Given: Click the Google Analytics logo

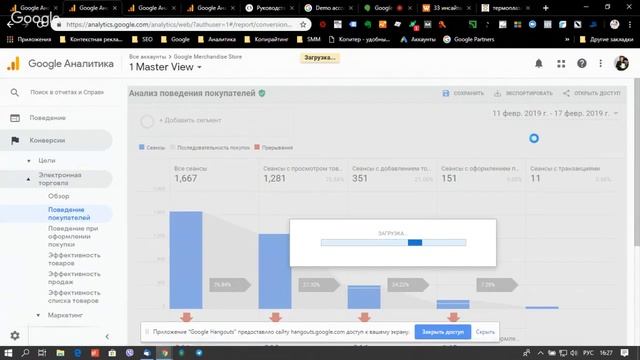Looking at the screenshot, I should click(13, 64).
